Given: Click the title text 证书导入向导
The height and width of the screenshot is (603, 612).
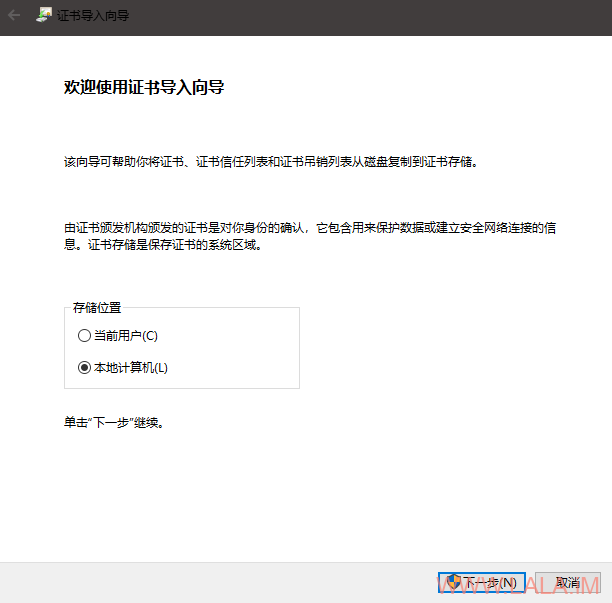Looking at the screenshot, I should pos(93,16).
